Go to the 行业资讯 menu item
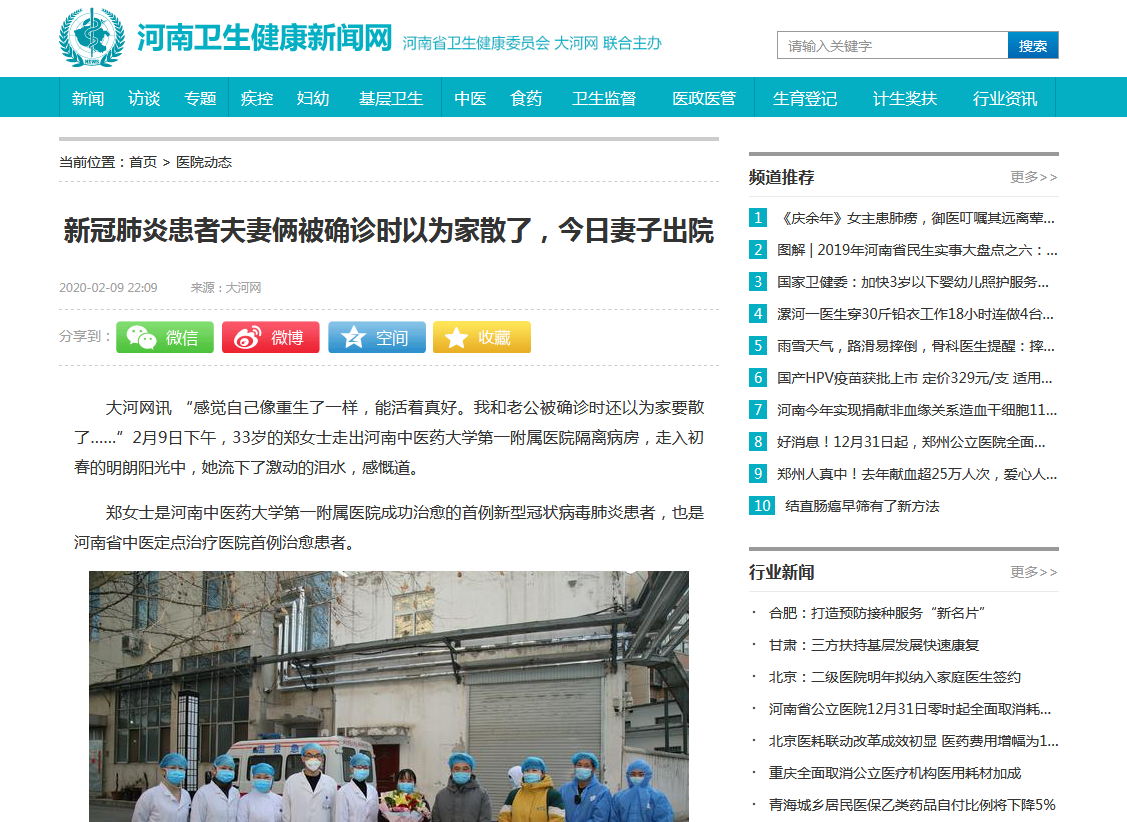 coord(1005,98)
